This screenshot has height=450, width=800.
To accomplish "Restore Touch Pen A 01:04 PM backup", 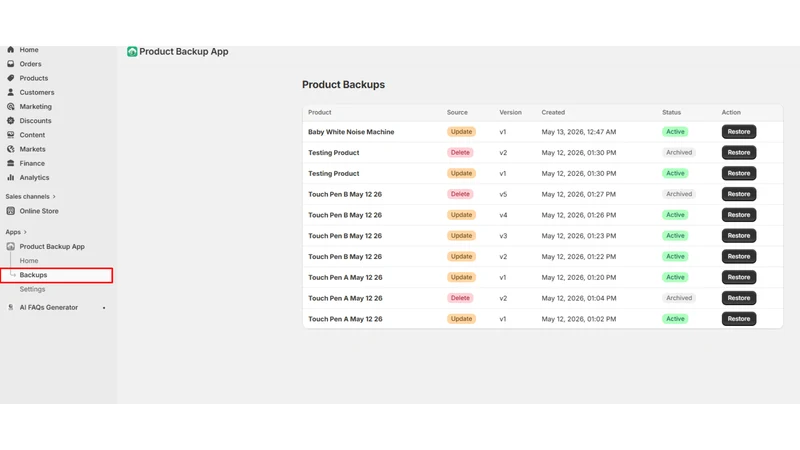I will (739, 298).
